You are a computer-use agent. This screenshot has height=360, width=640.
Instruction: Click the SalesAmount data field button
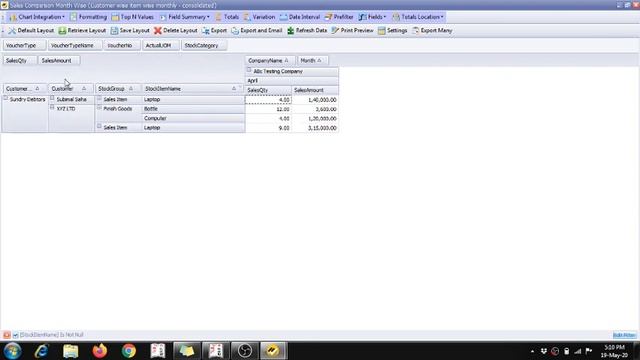59,60
